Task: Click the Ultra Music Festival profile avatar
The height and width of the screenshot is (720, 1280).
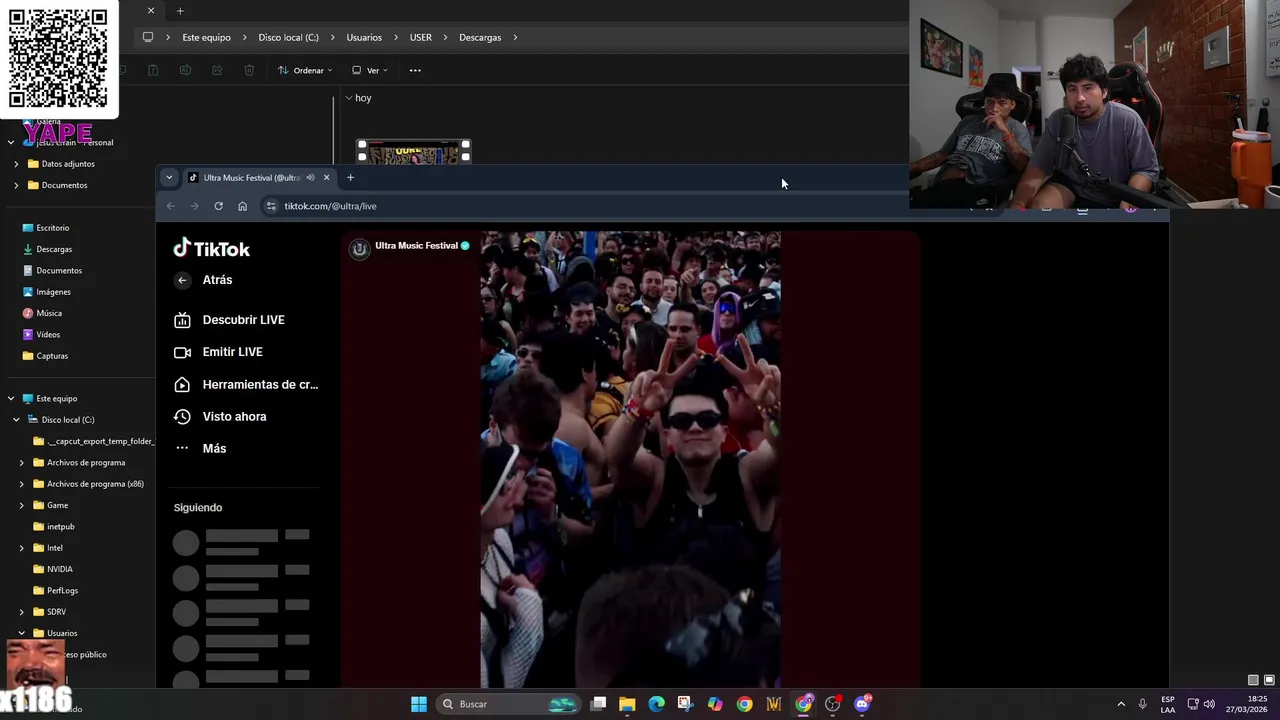Action: [359, 248]
